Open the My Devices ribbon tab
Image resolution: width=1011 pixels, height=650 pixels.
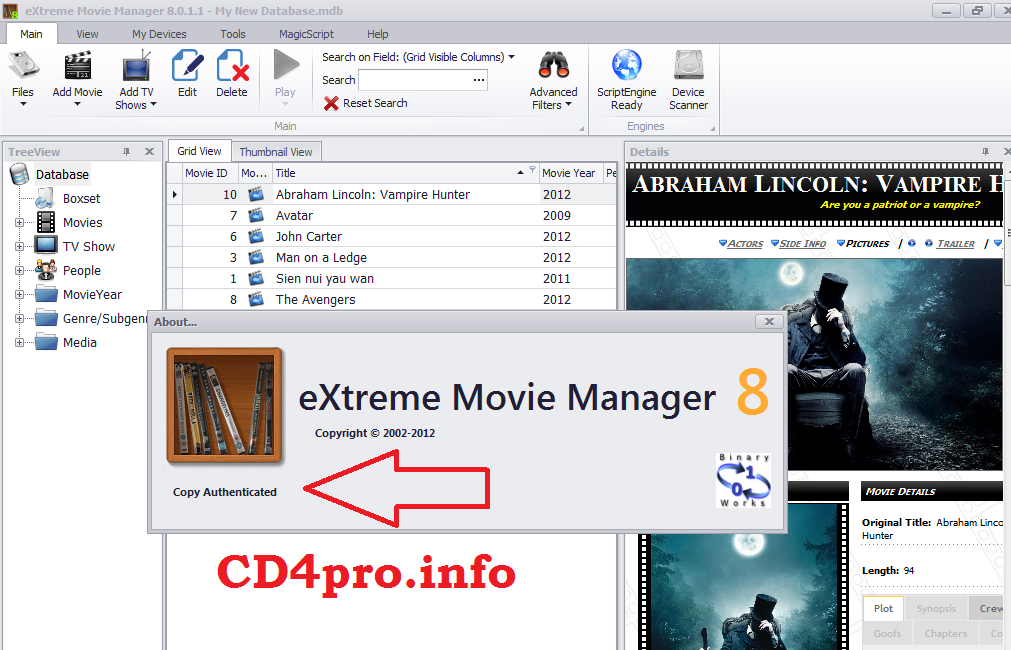(x=159, y=34)
